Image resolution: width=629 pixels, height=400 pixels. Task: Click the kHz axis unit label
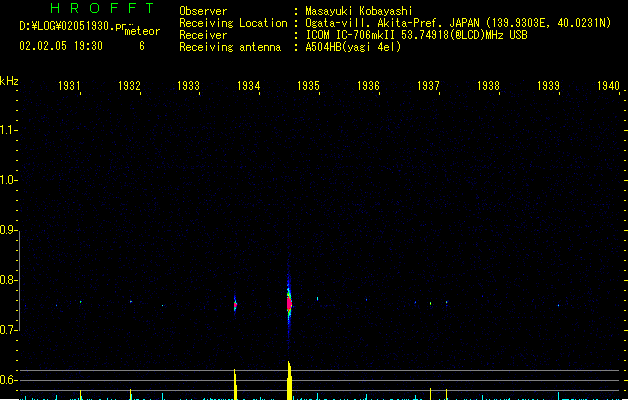9,81
